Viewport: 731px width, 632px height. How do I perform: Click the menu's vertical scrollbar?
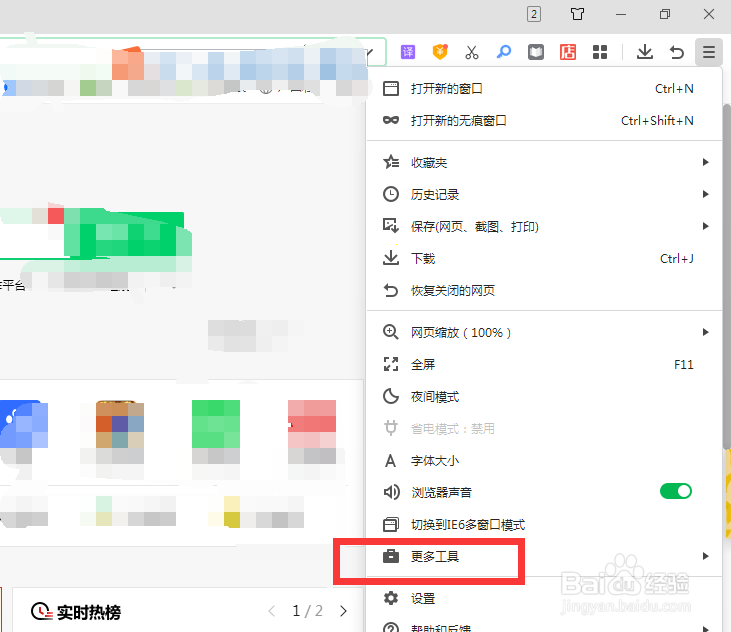726,276
